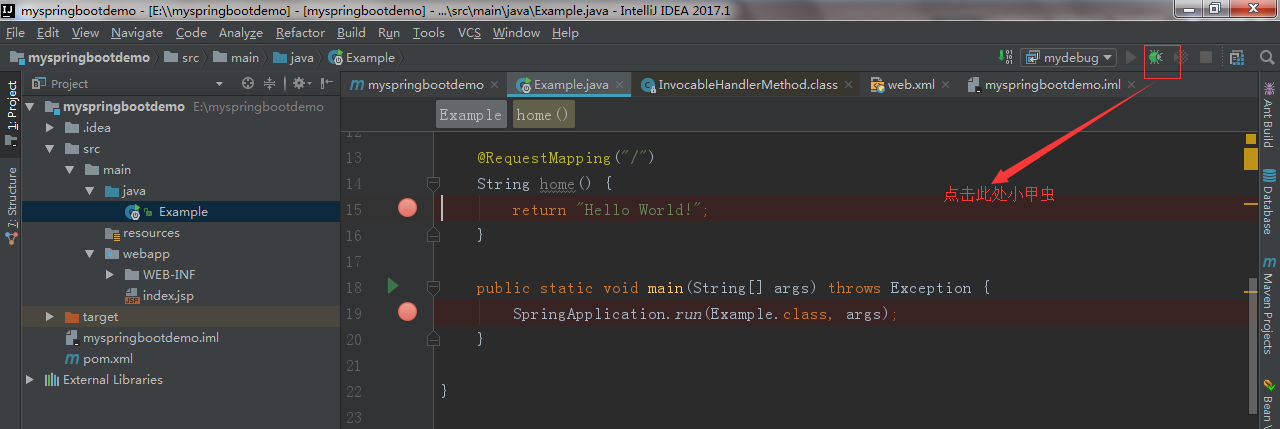Image resolution: width=1280 pixels, height=429 pixels.
Task: Switch to the web.xml editor tab
Action: tap(910, 85)
